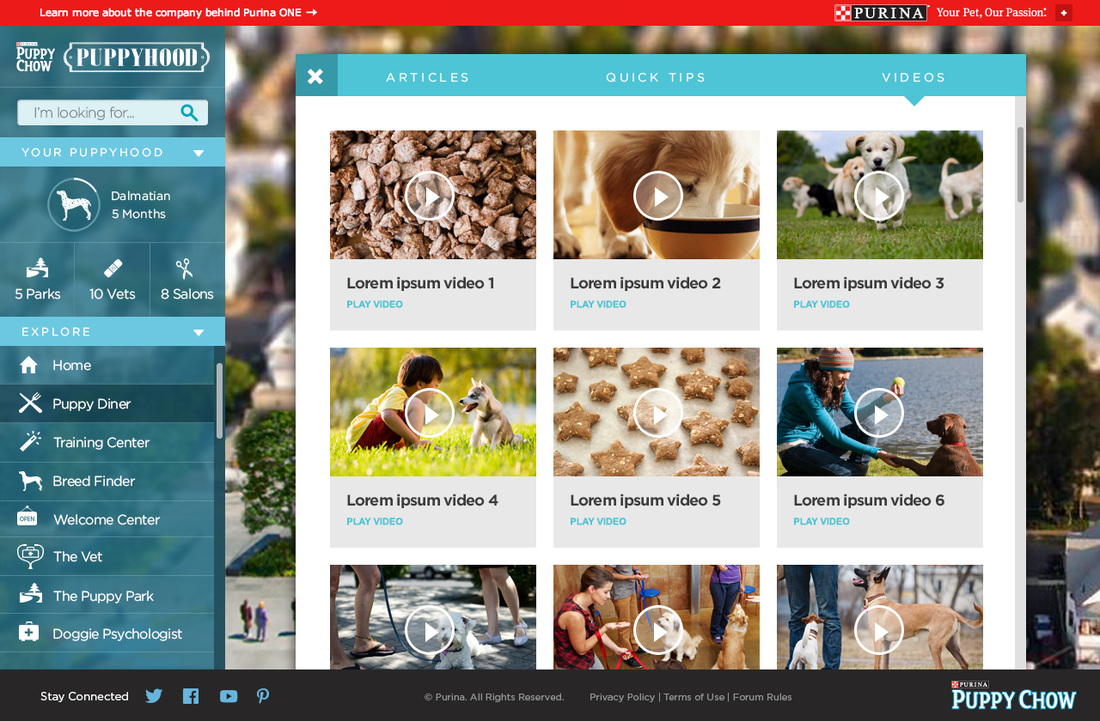Click the Doggie Psychologist kit icon
This screenshot has height=721, width=1100.
(x=29, y=631)
